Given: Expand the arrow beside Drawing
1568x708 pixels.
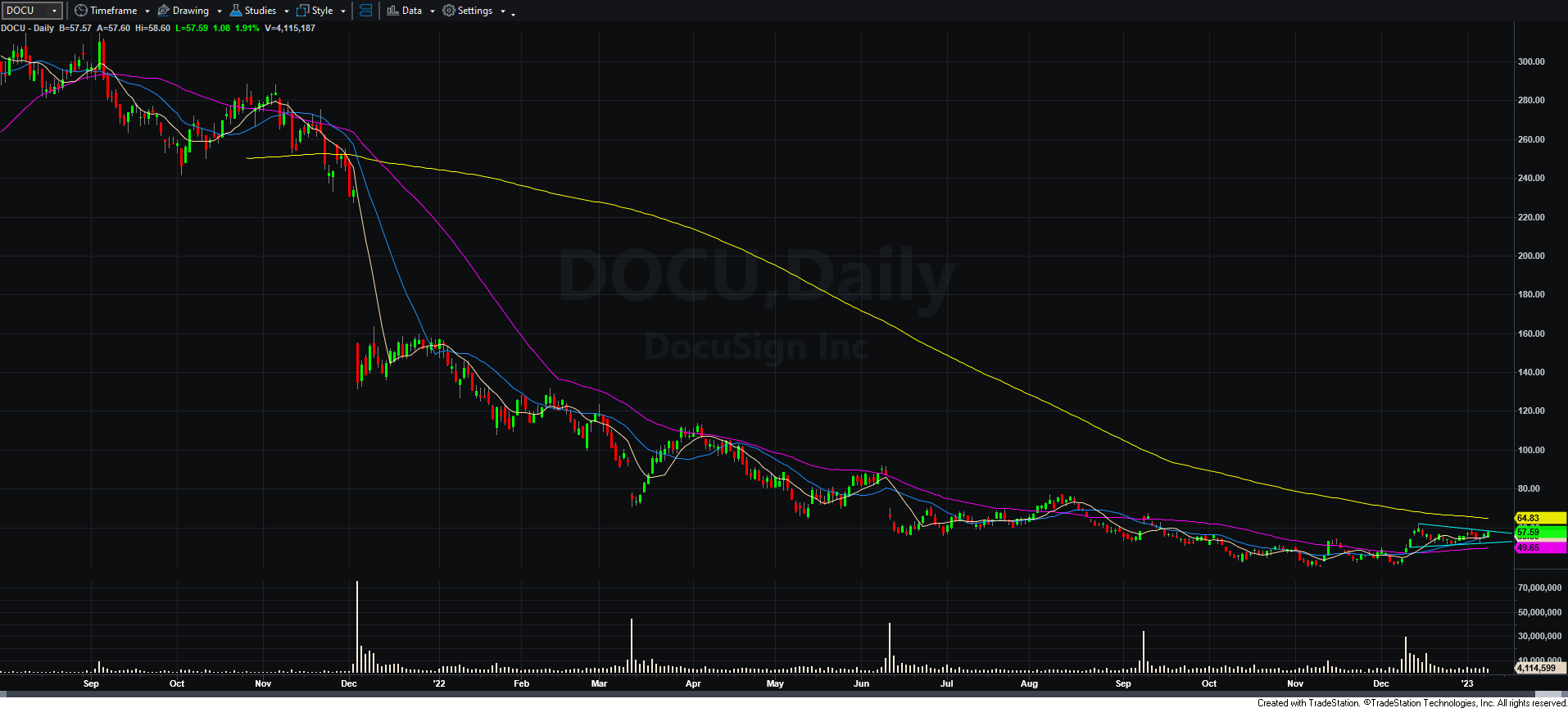Looking at the screenshot, I should (x=220, y=11).
